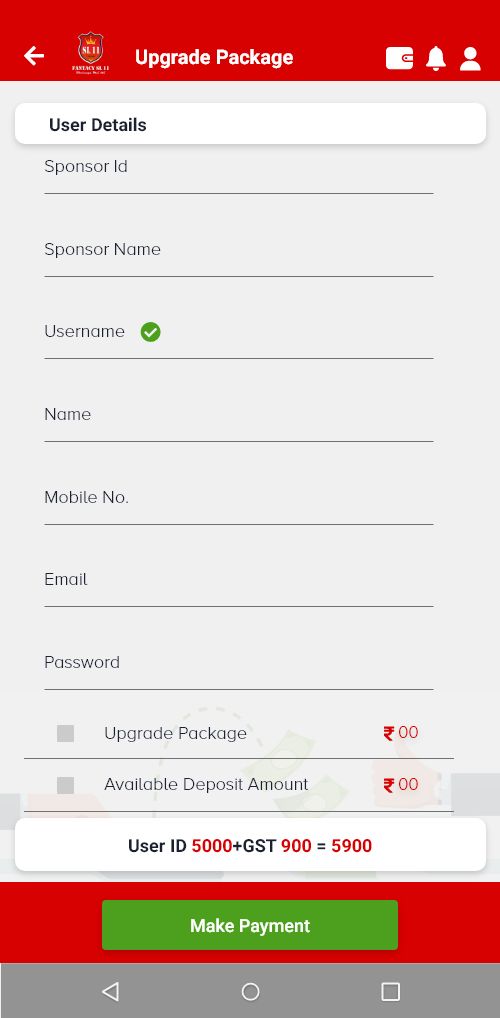Select the Username input field
The height and width of the screenshot is (1018, 500).
click(239, 337)
